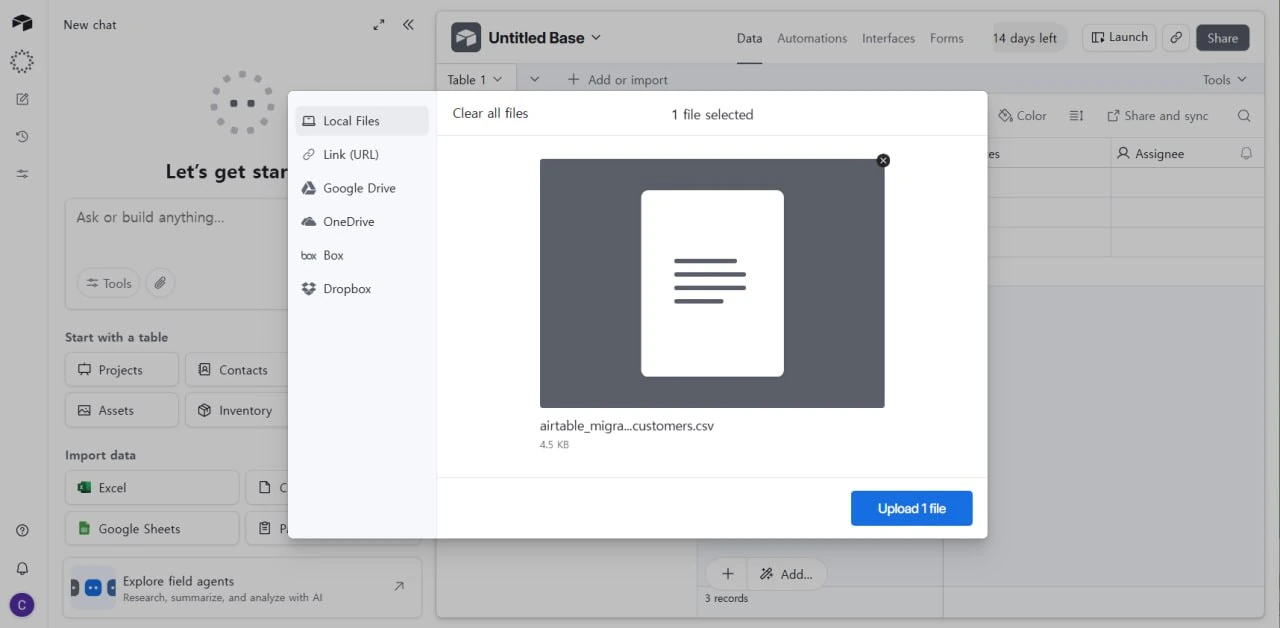1280x628 pixels.
Task: Remove the selected file with X icon
Action: (x=883, y=161)
